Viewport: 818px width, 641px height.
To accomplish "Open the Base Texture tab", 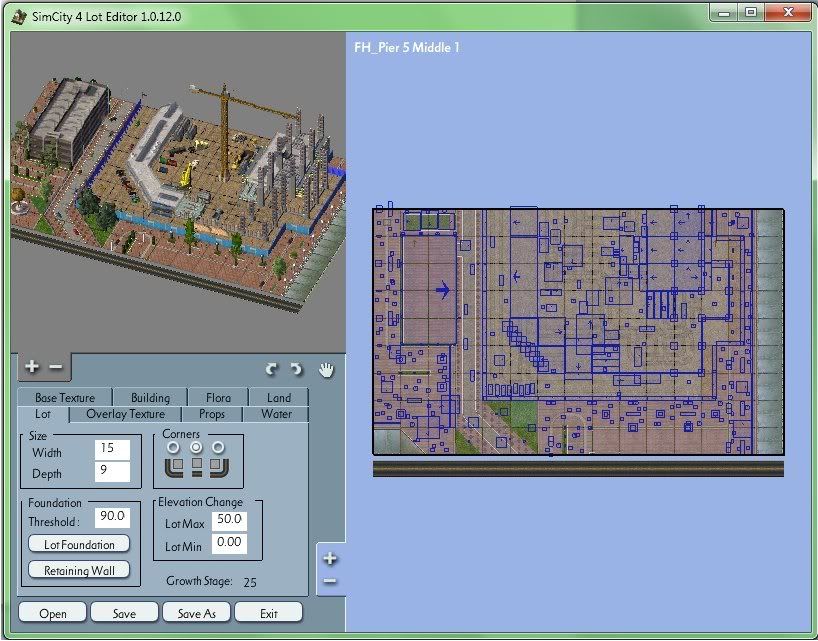I will [x=65, y=397].
